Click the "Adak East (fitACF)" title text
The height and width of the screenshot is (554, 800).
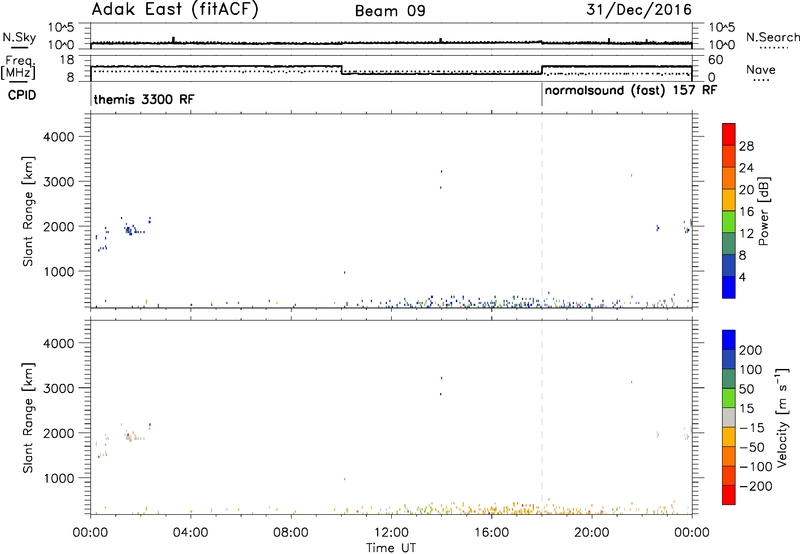click(175, 9)
